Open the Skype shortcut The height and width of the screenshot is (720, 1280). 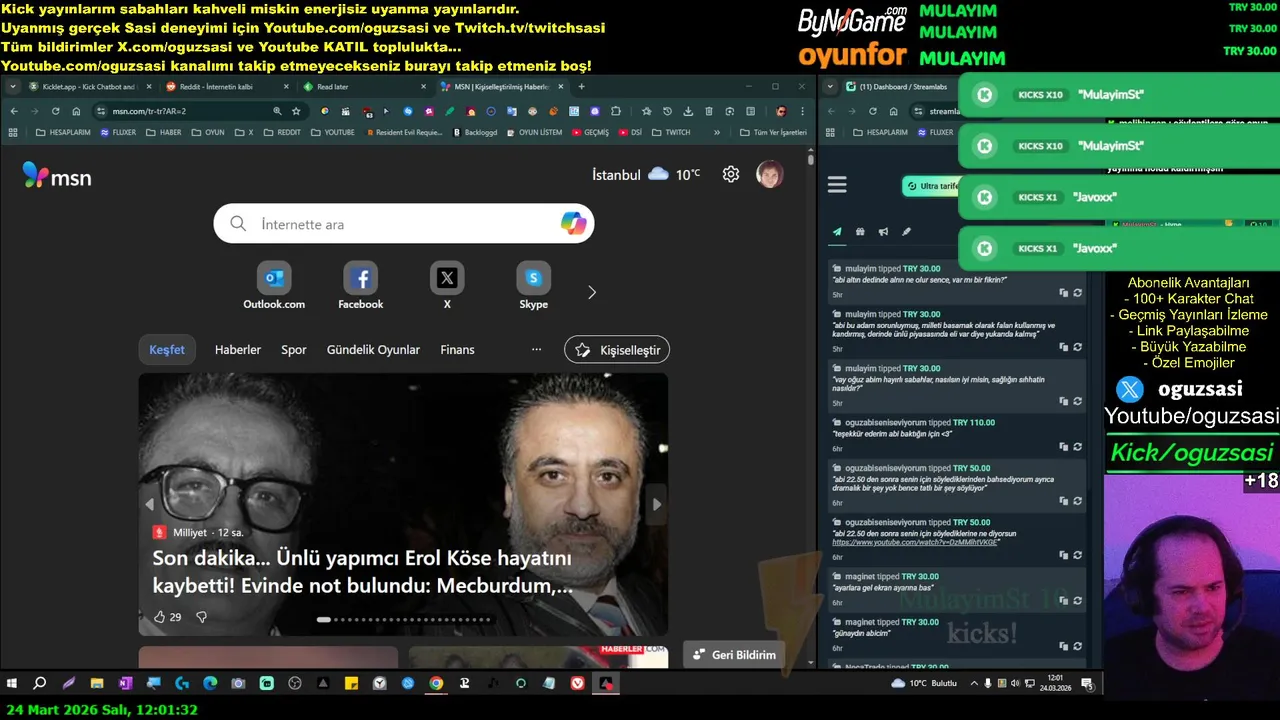[533, 286]
